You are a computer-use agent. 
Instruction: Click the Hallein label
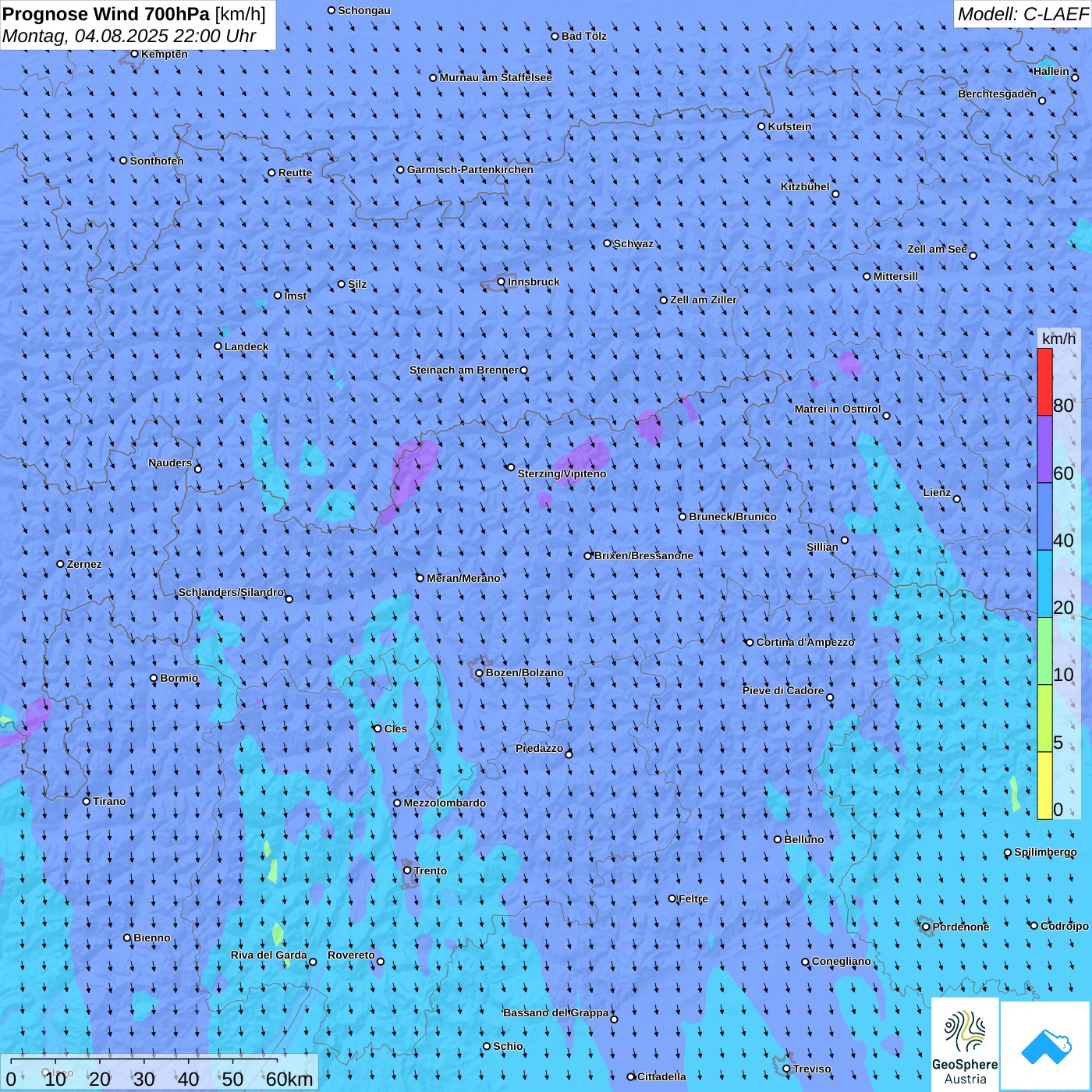click(x=1051, y=71)
